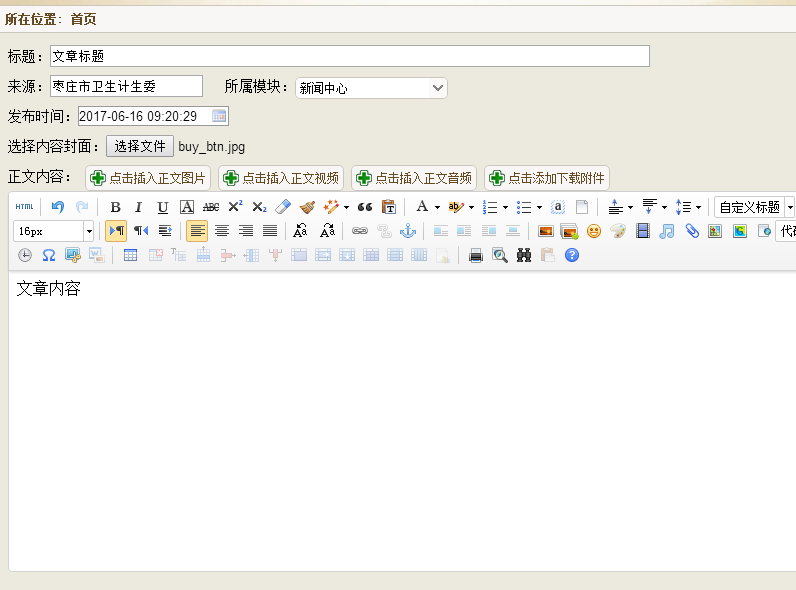Insert emoticon using the smiley icon

[x=594, y=231]
